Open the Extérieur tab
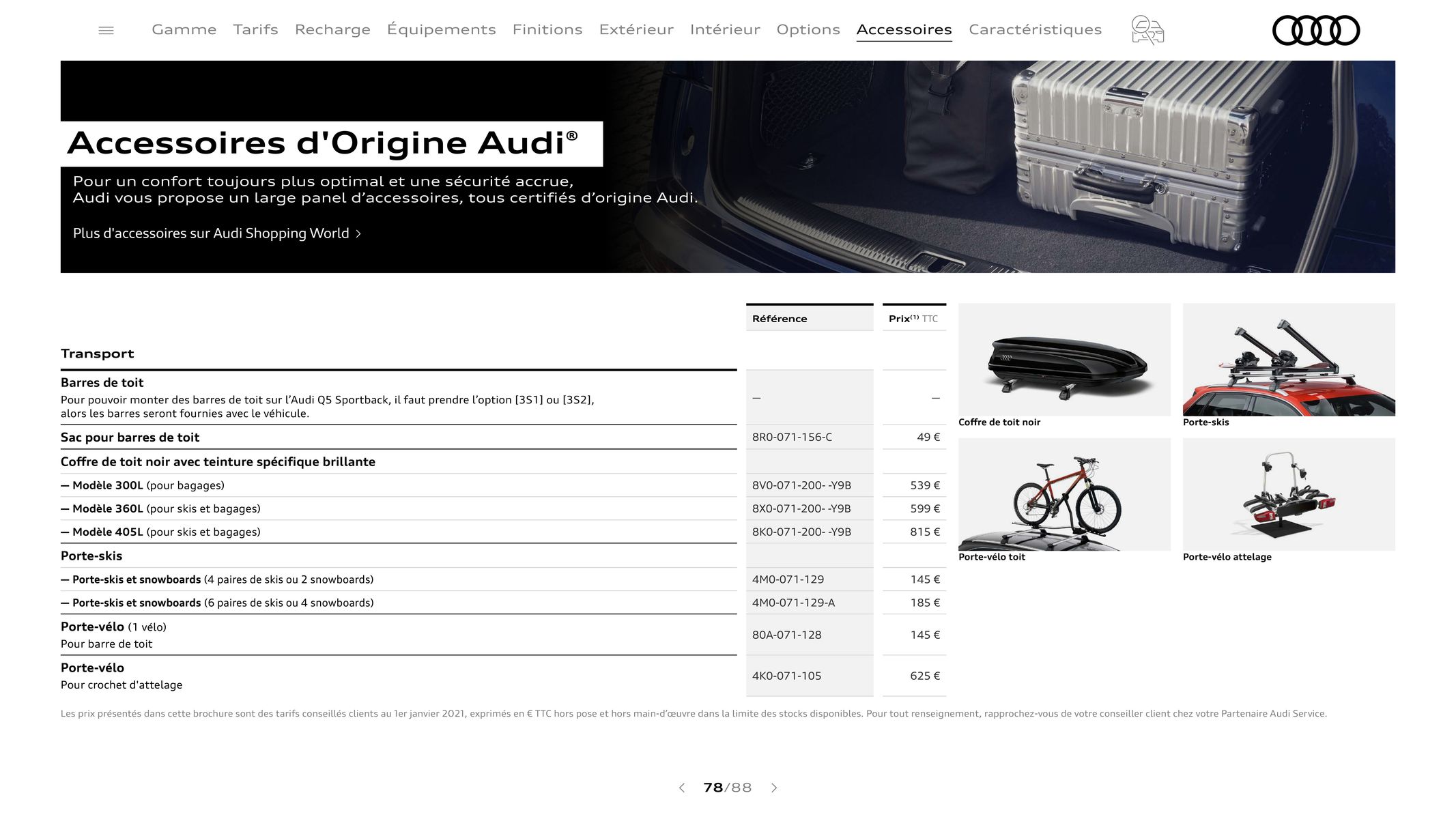The image size is (1456, 819). click(636, 29)
